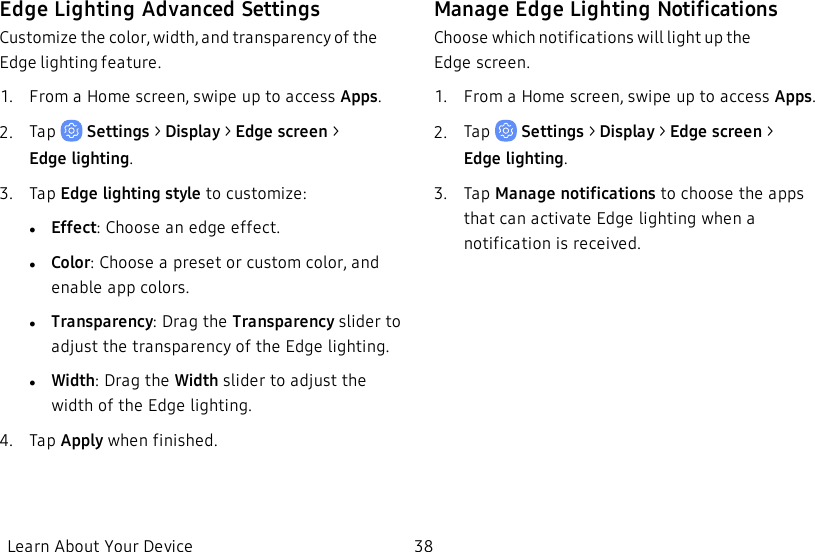Click the Width bullet label
815x552 pixels.
click(73, 380)
